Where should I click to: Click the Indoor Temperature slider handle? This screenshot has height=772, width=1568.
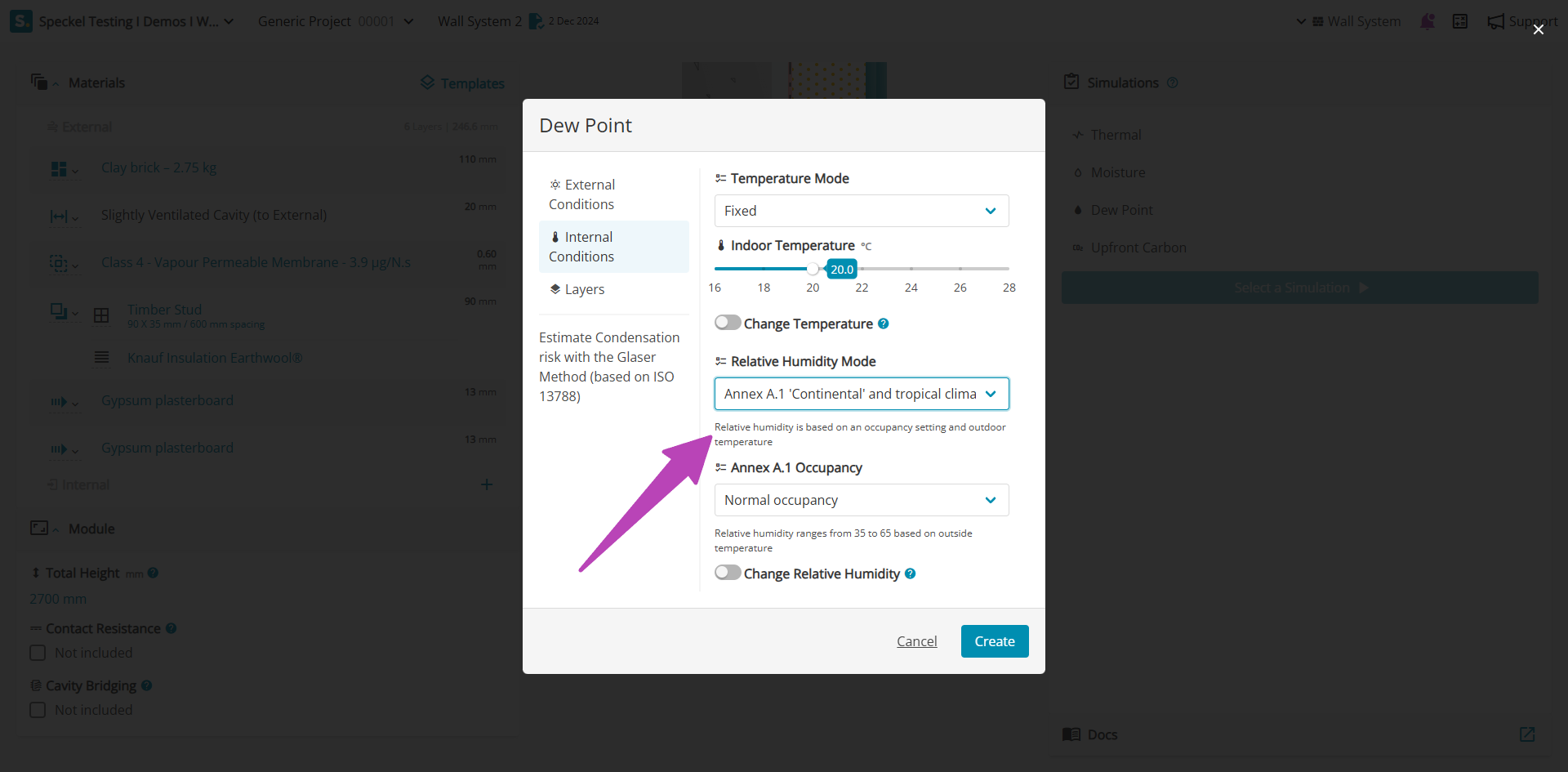pyautogui.click(x=813, y=269)
